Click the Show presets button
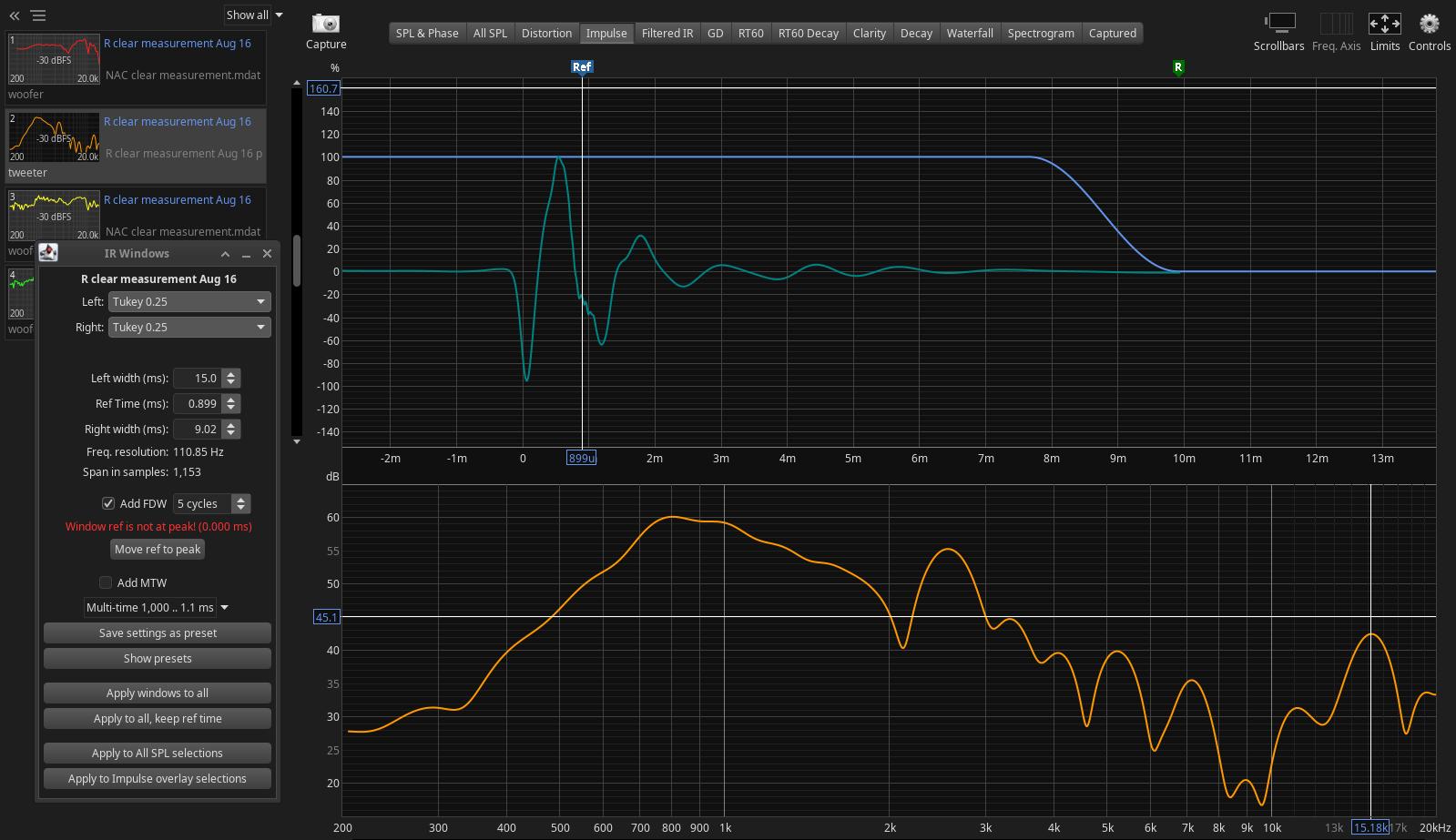Viewport: 1456px width, 840px height. tap(158, 658)
